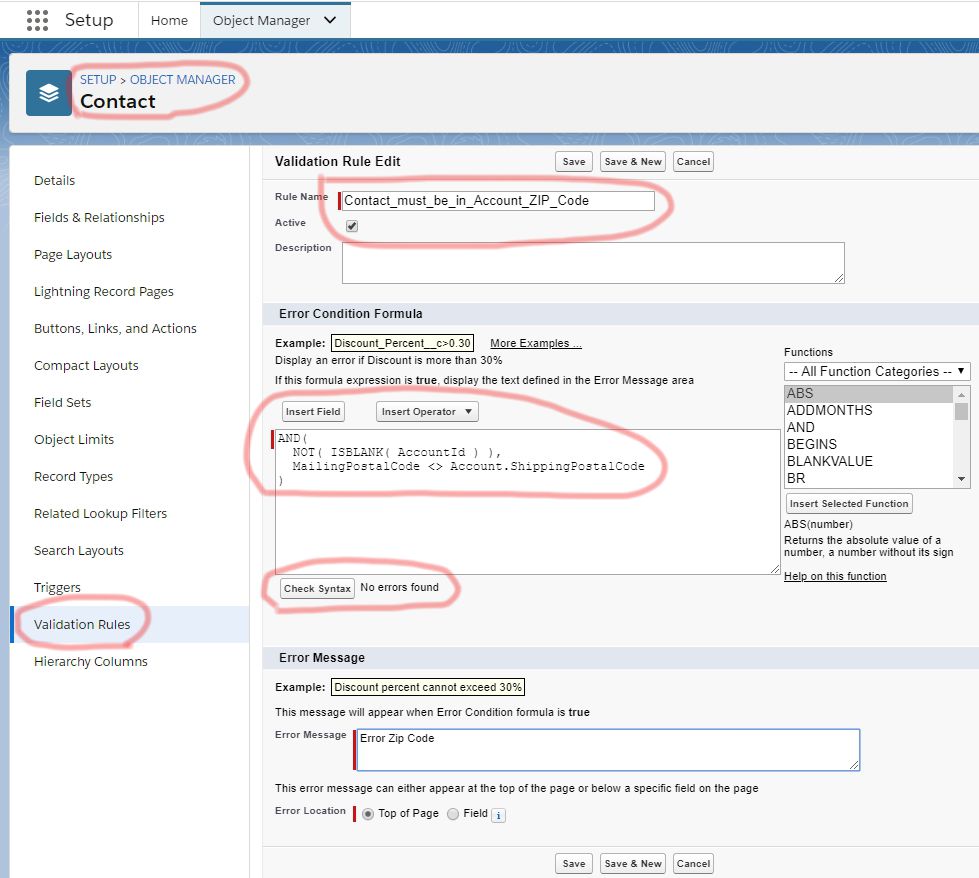Screen dimensions: 979x878
Task: Click the Check Syntax button
Action: tap(317, 588)
